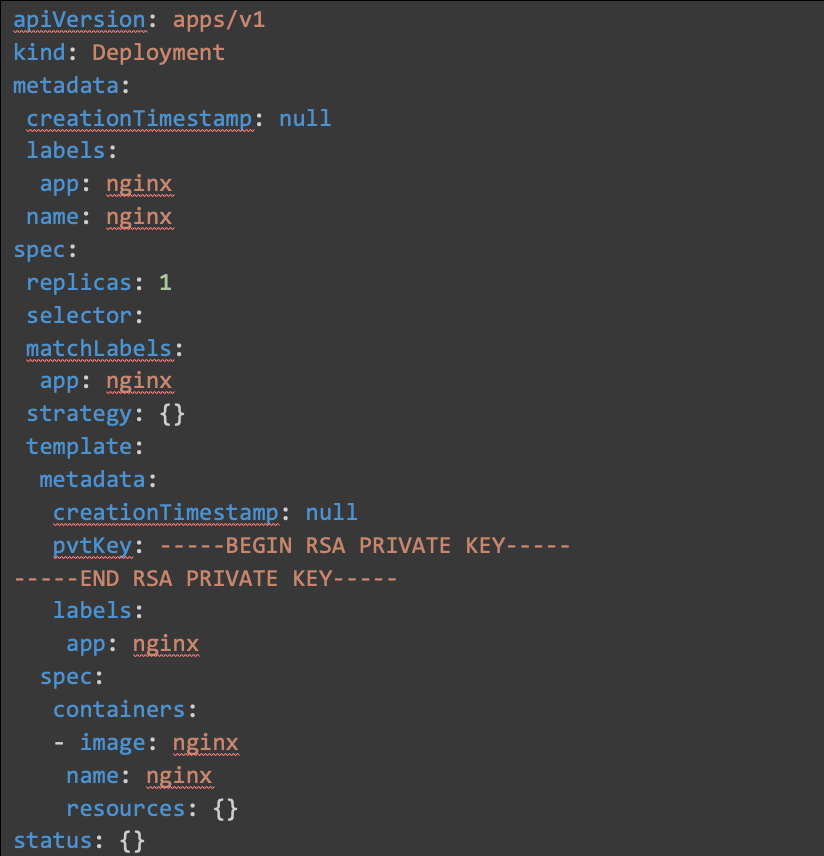Click the resources key
This screenshot has height=856, width=824.
(126, 808)
